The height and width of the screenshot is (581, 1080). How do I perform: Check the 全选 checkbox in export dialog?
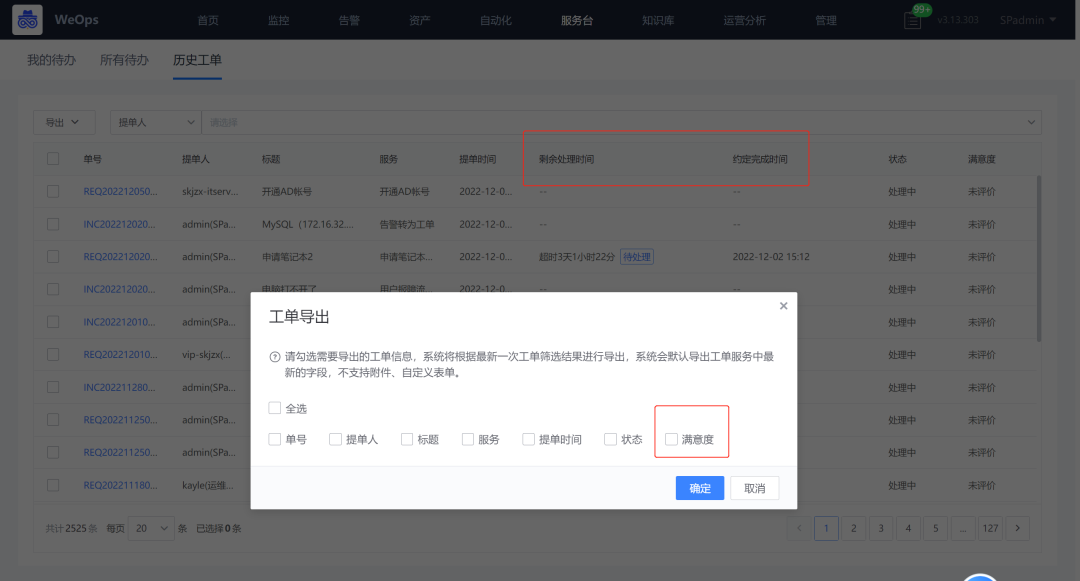tap(275, 408)
